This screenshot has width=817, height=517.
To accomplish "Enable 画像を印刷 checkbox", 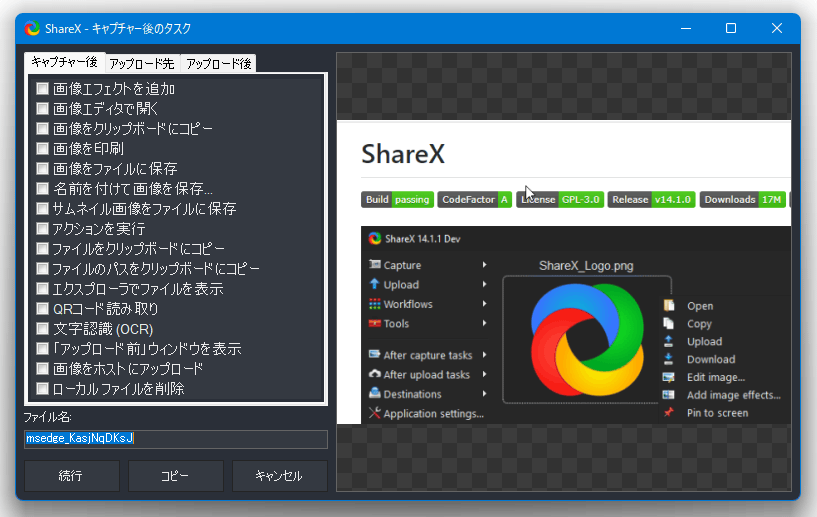I will [42, 149].
